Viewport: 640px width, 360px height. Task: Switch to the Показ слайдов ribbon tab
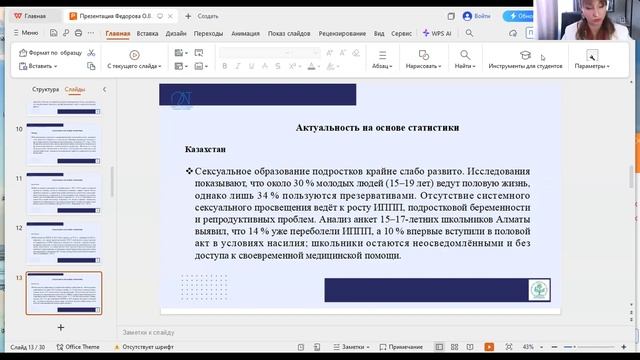point(289,33)
